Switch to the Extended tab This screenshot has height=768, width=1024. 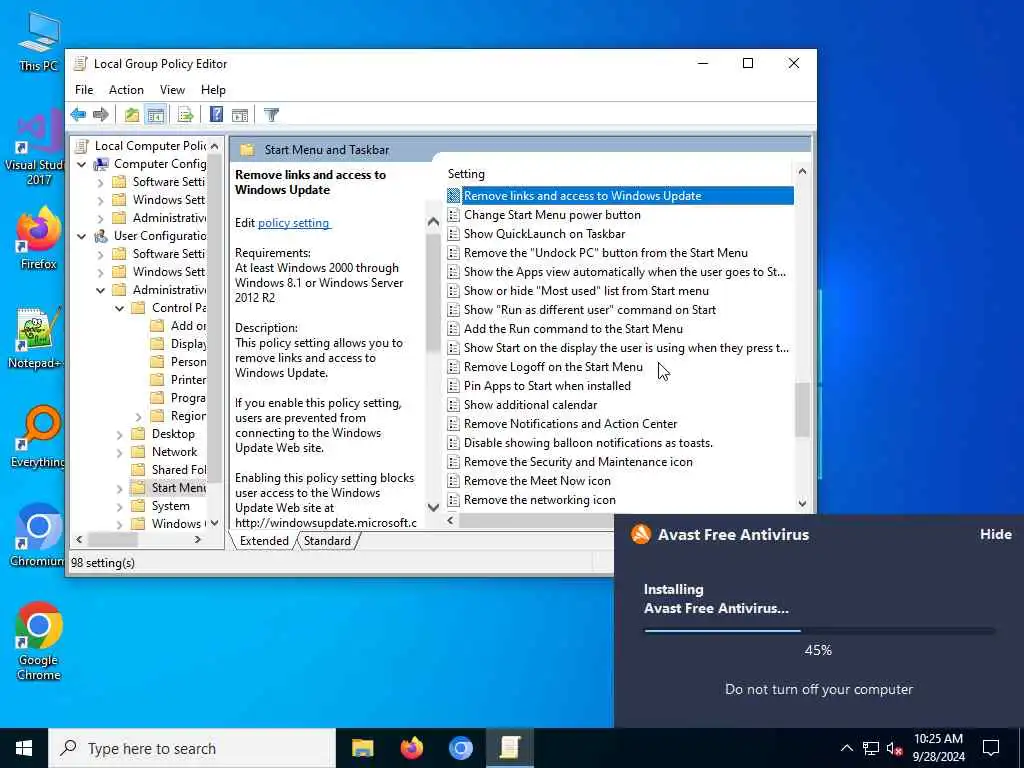264,541
